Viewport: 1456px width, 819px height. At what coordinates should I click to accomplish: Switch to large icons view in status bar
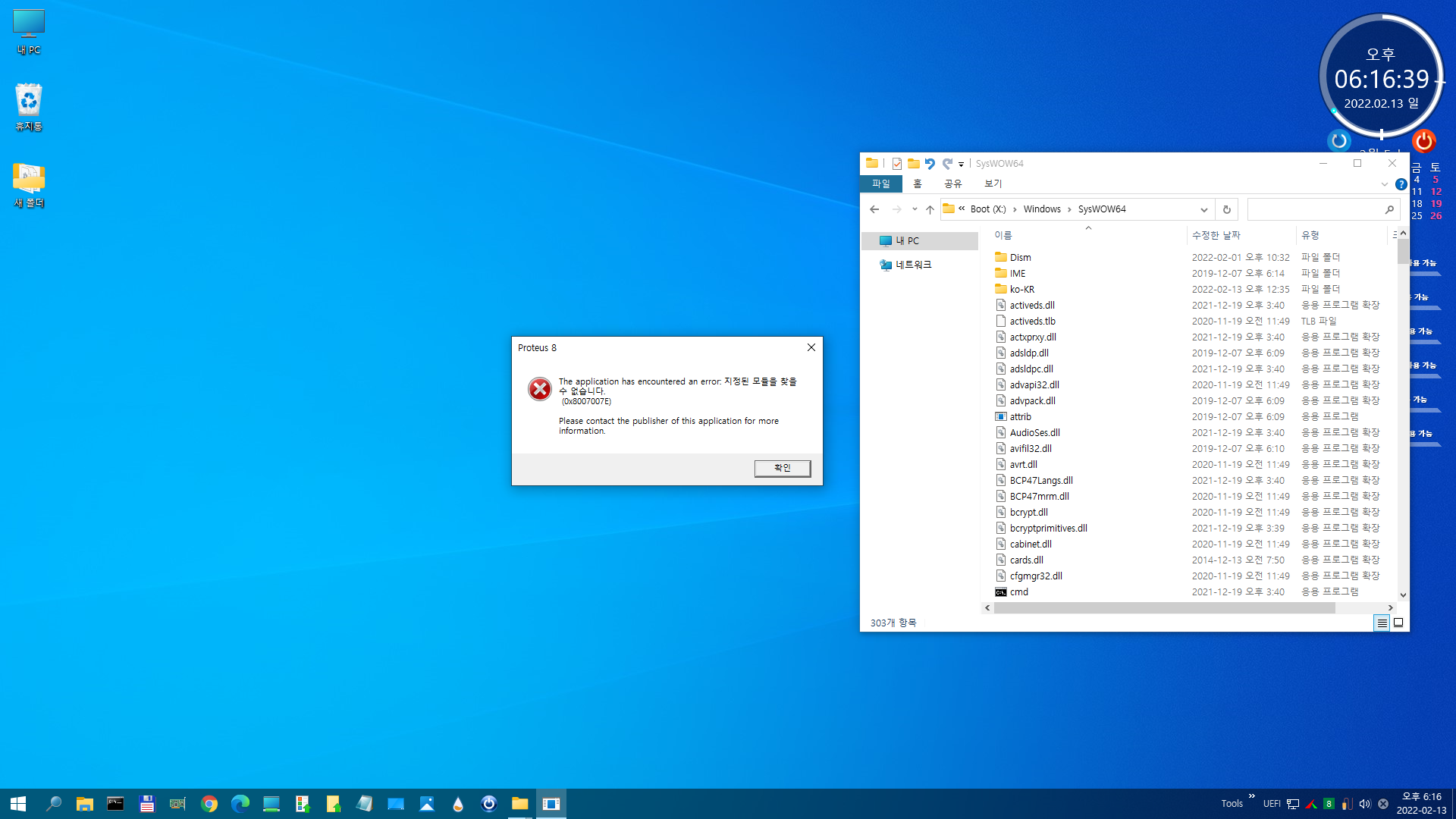click(x=1398, y=623)
